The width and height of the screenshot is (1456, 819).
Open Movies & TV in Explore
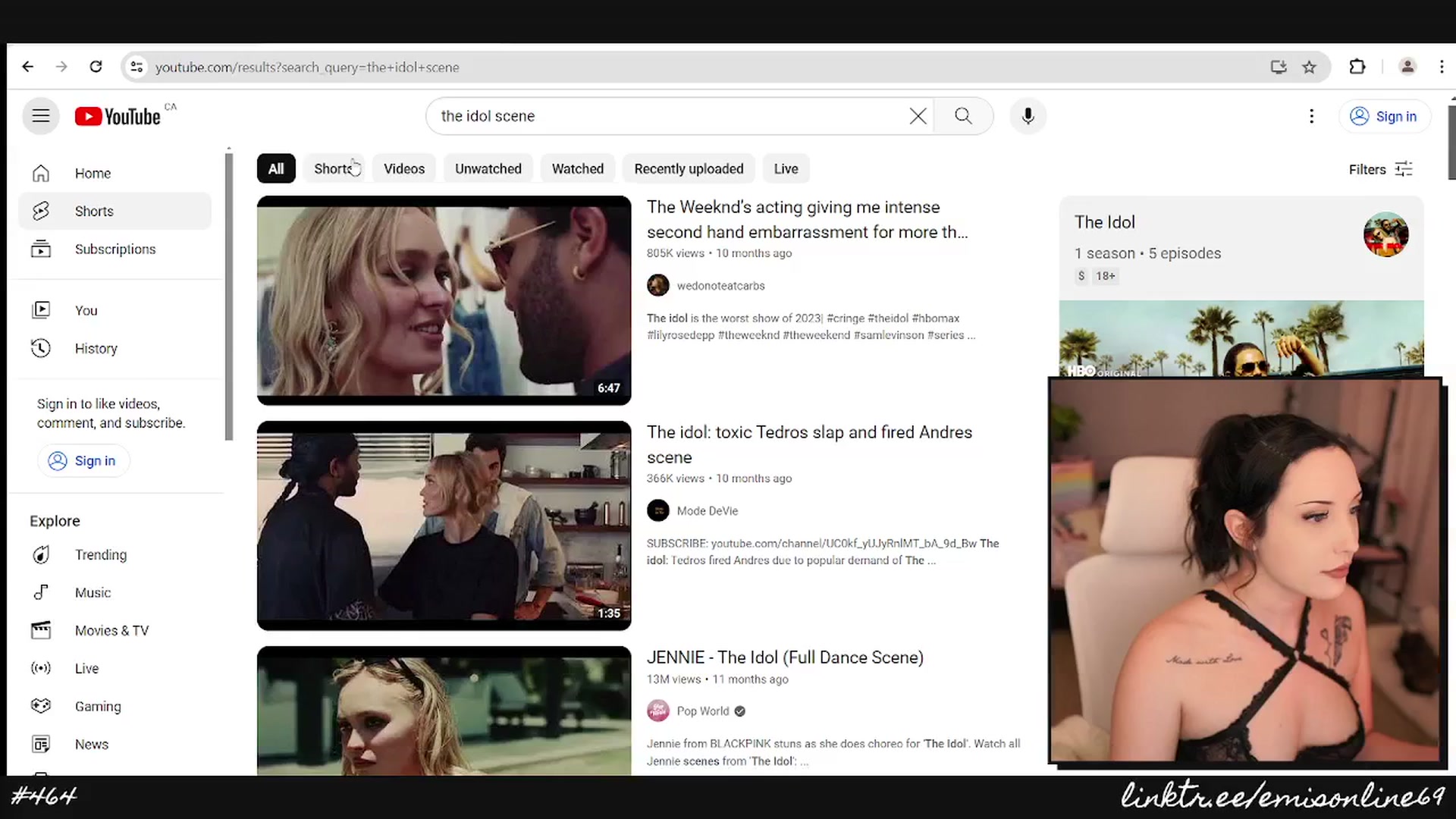coord(115,631)
